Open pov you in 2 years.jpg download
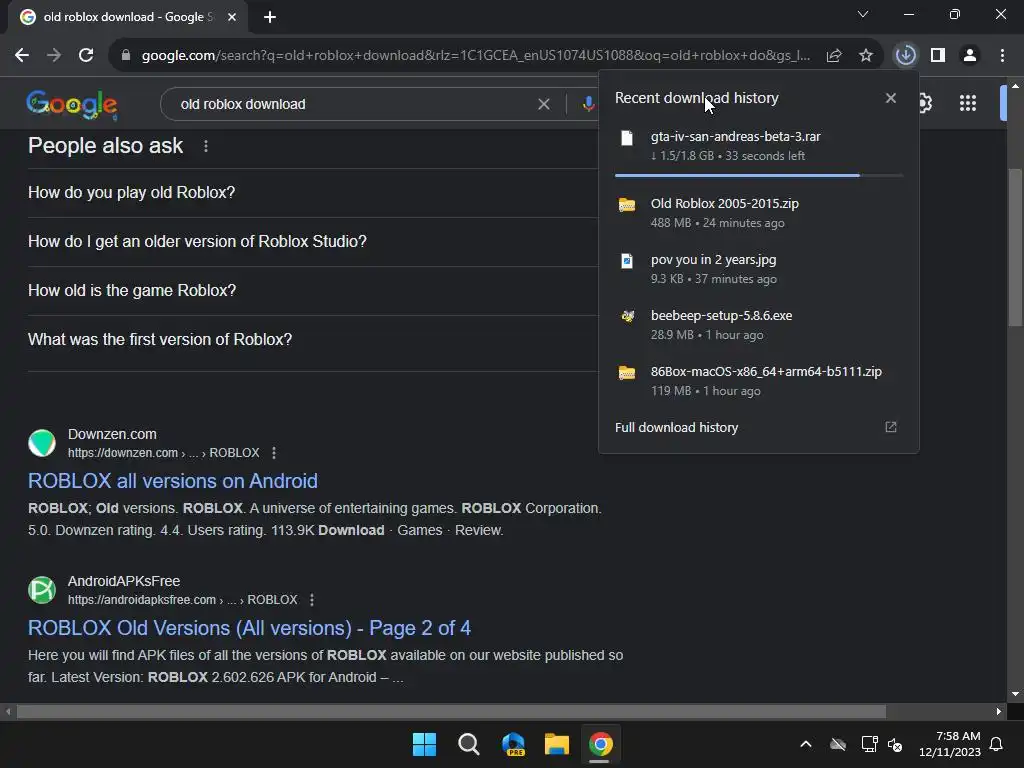This screenshot has height=768, width=1024. (758, 269)
